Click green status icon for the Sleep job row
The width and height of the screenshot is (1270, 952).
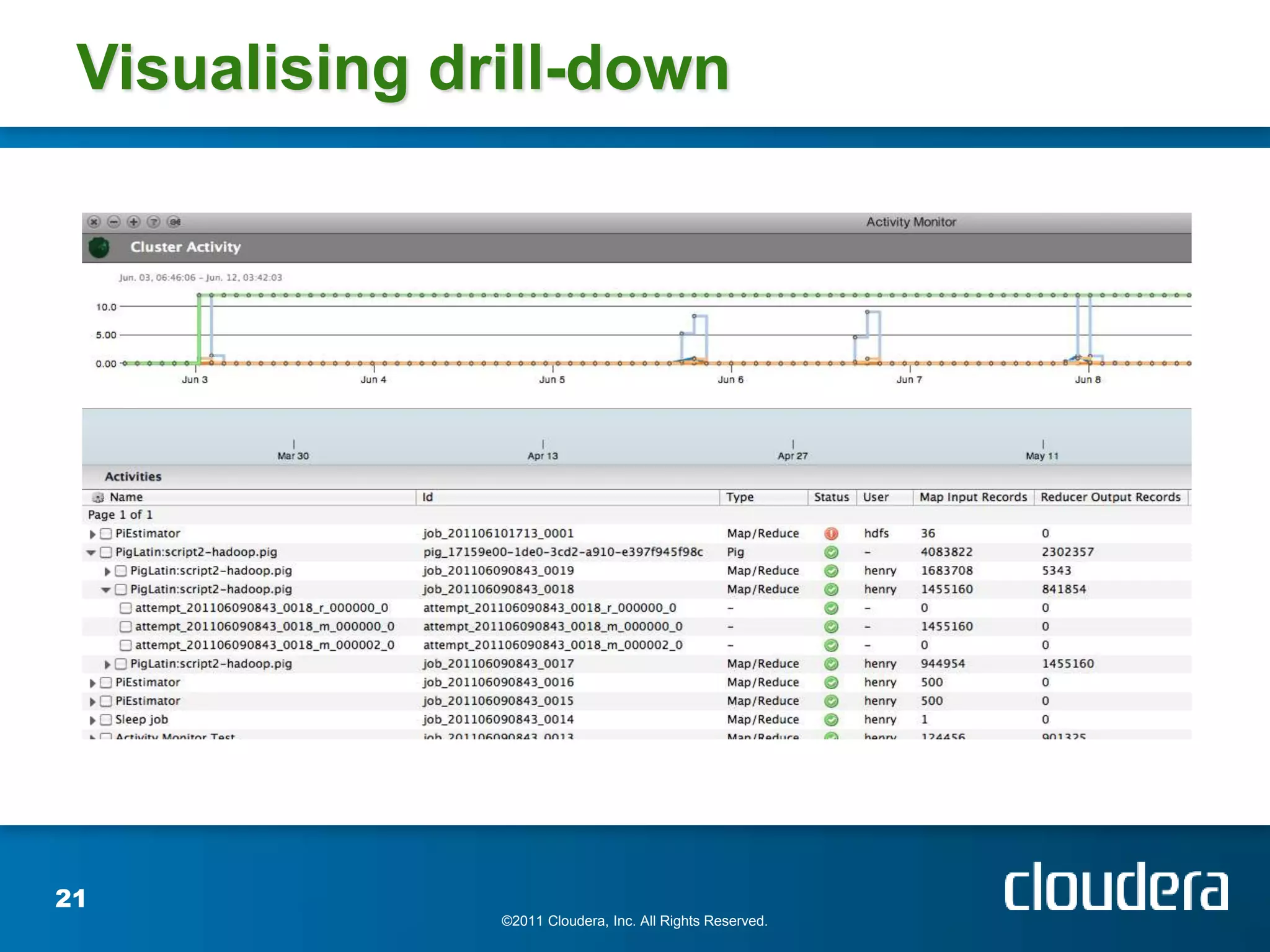[x=832, y=720]
